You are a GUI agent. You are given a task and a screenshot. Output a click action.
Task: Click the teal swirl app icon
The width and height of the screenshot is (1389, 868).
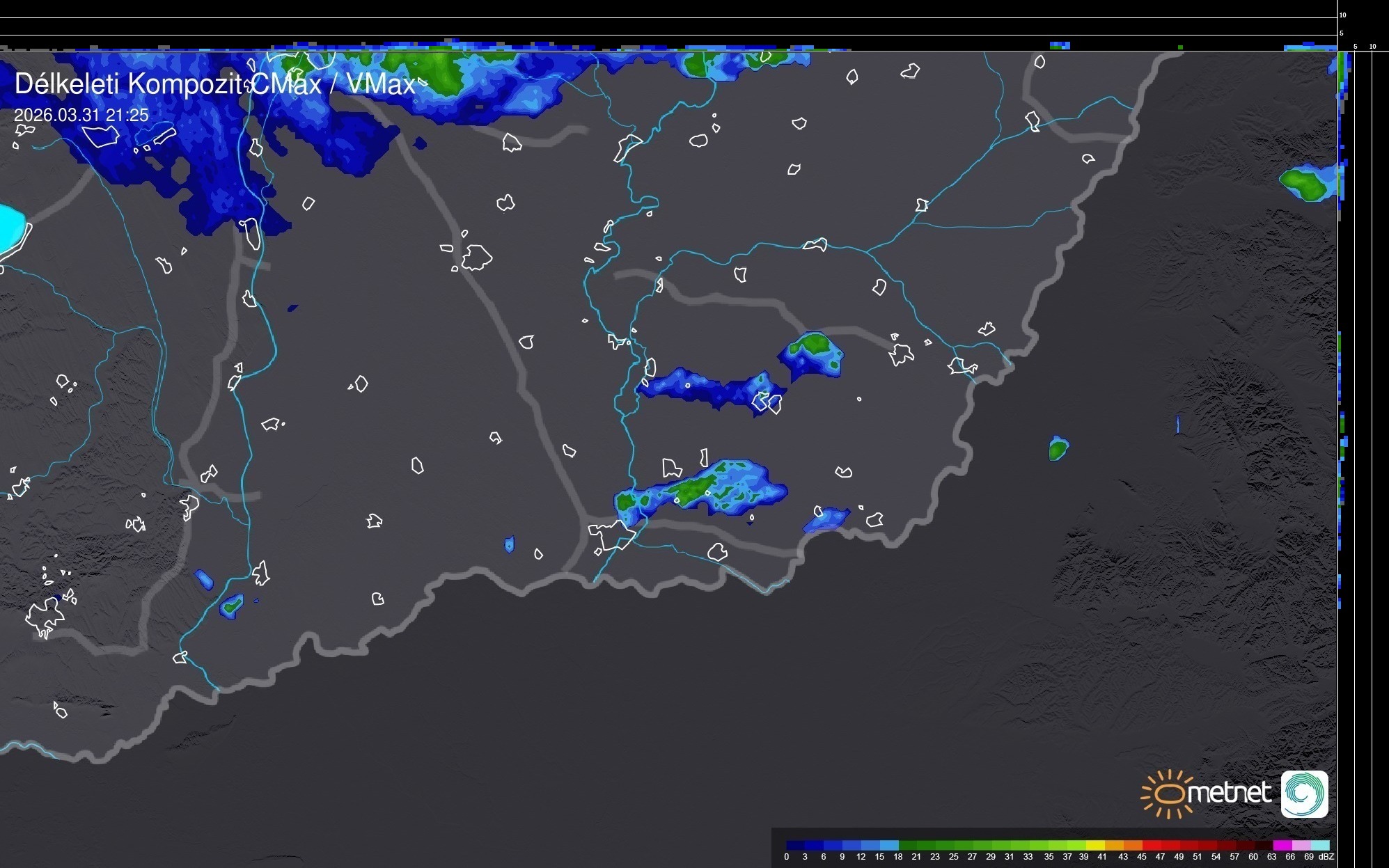tap(1304, 794)
